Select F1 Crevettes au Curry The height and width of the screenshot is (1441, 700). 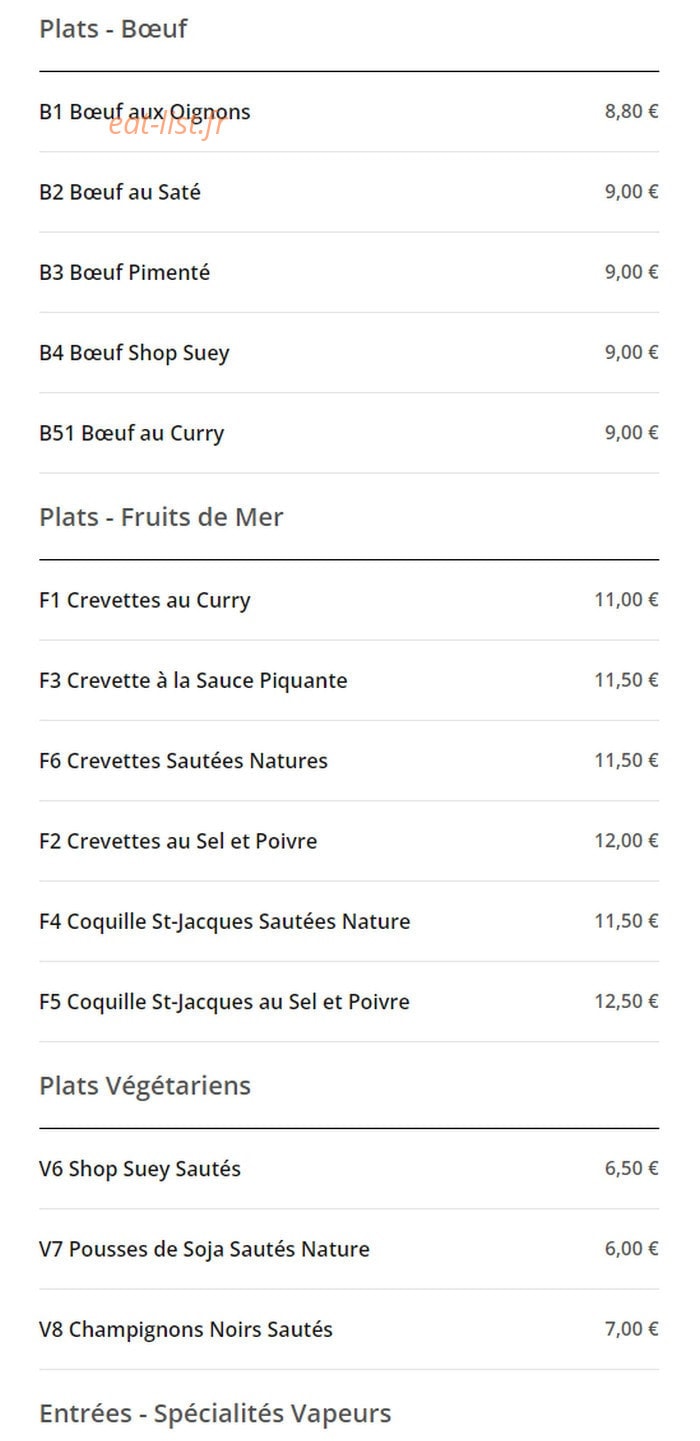point(349,600)
